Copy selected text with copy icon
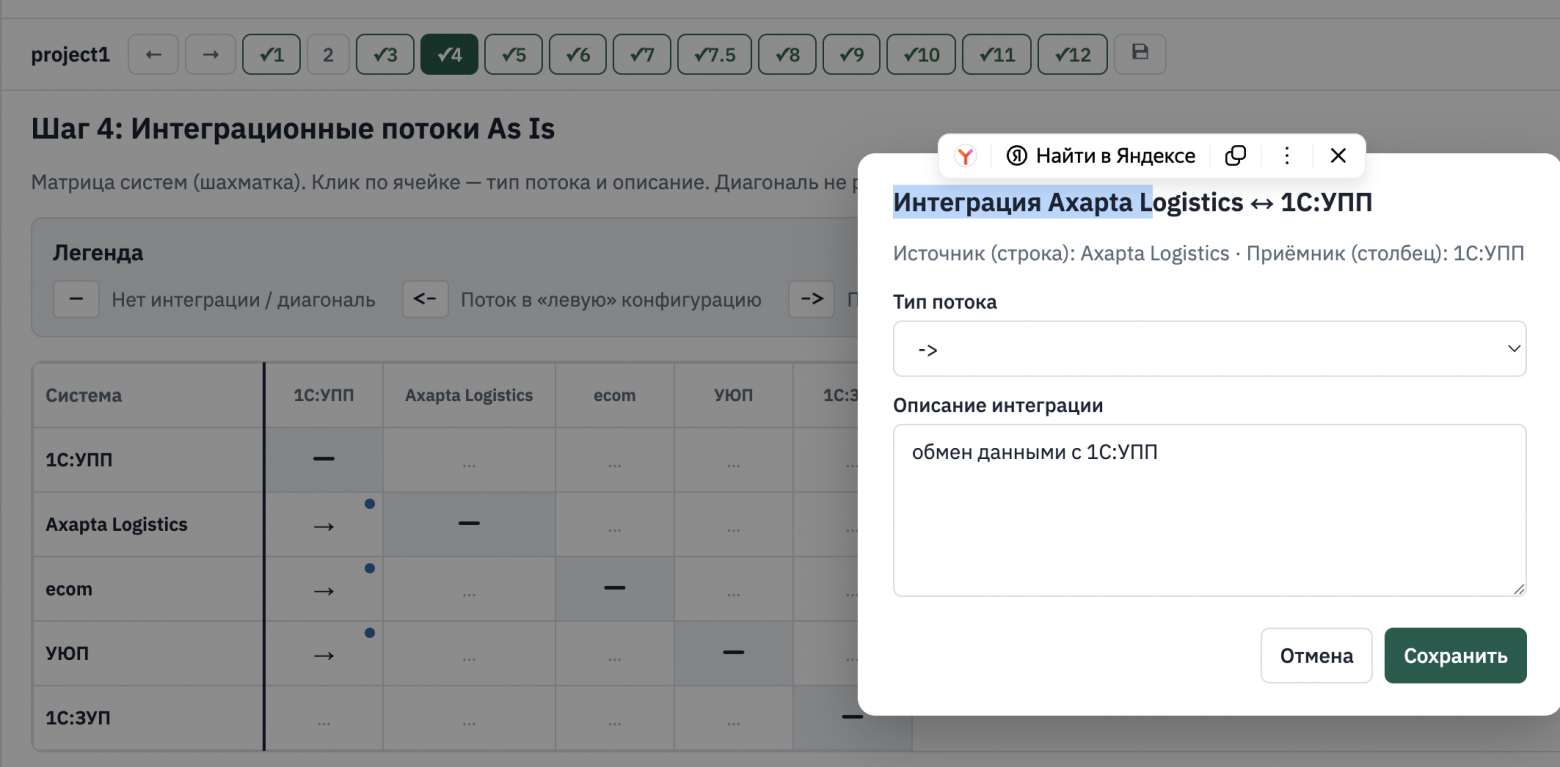The height and width of the screenshot is (767, 1560). [1236, 155]
